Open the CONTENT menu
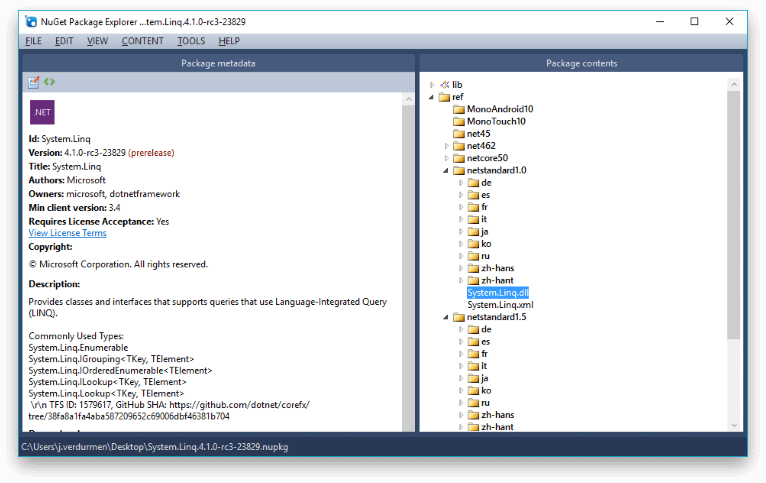The height and width of the screenshot is (483, 766). click(142, 41)
